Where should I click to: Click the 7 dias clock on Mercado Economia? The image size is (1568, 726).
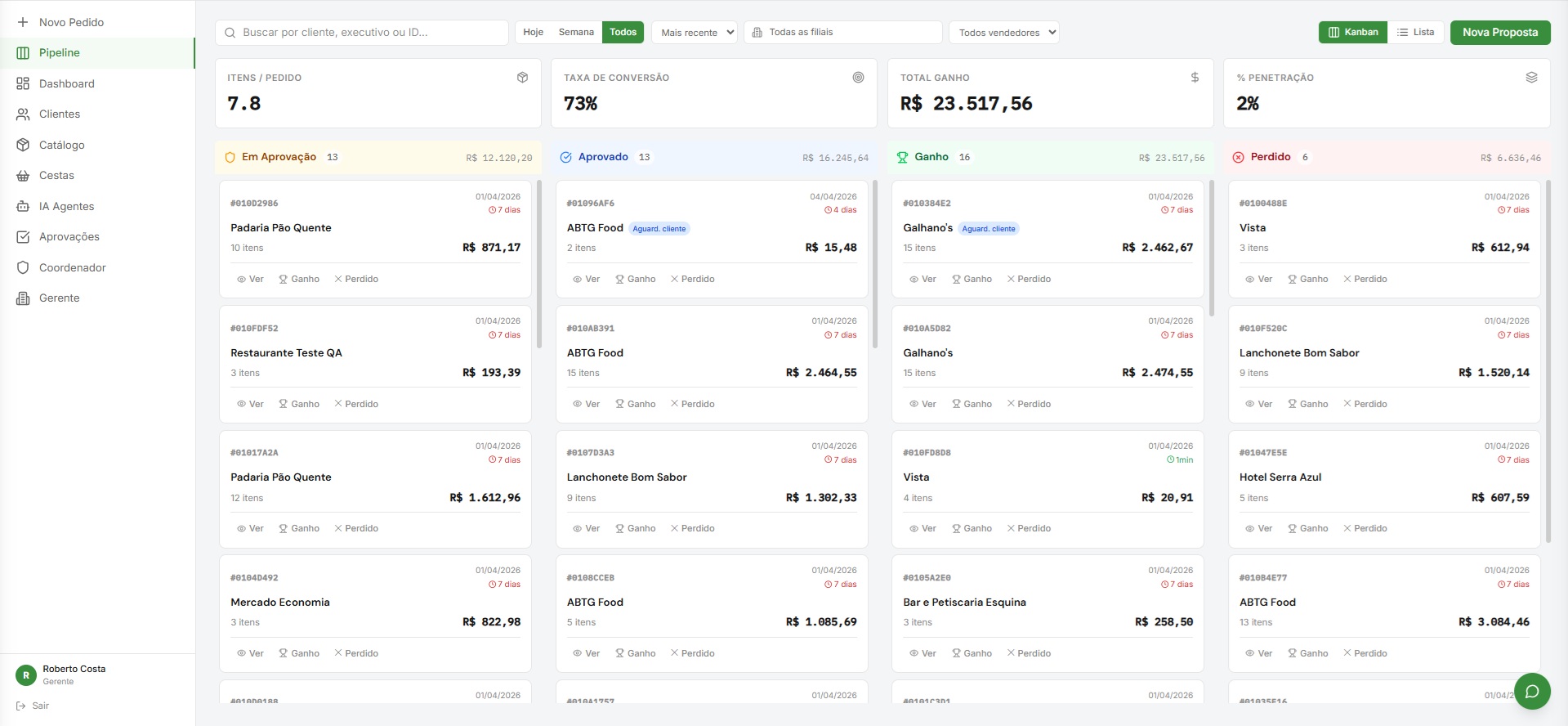click(x=492, y=585)
